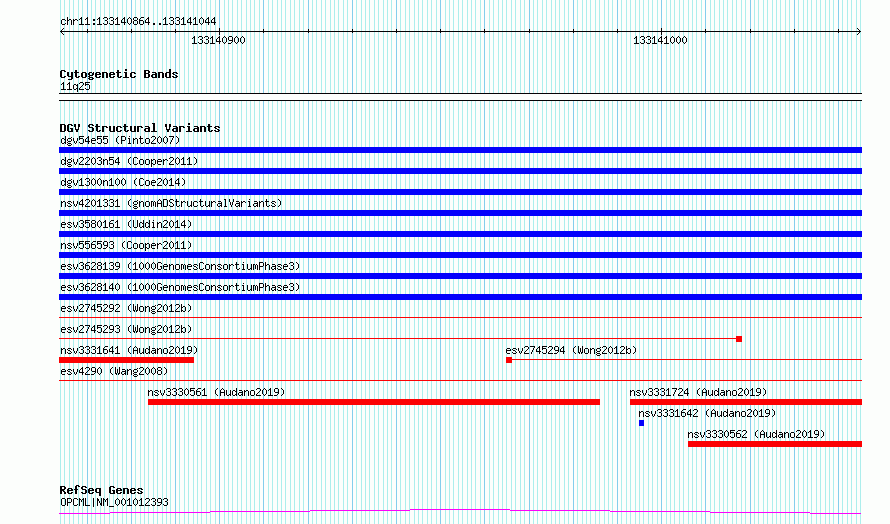Click the blue bar under dgv1300n100
890x524 pixels.
(460, 192)
